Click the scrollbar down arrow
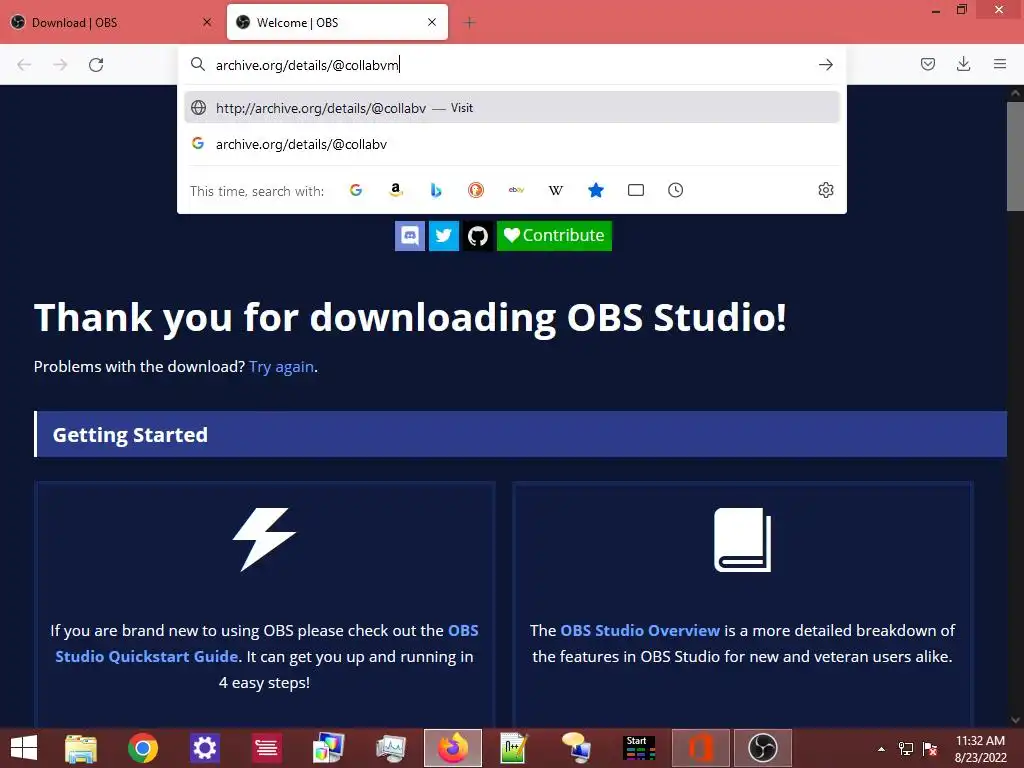This screenshot has width=1024, height=768. pyautogui.click(x=1015, y=720)
